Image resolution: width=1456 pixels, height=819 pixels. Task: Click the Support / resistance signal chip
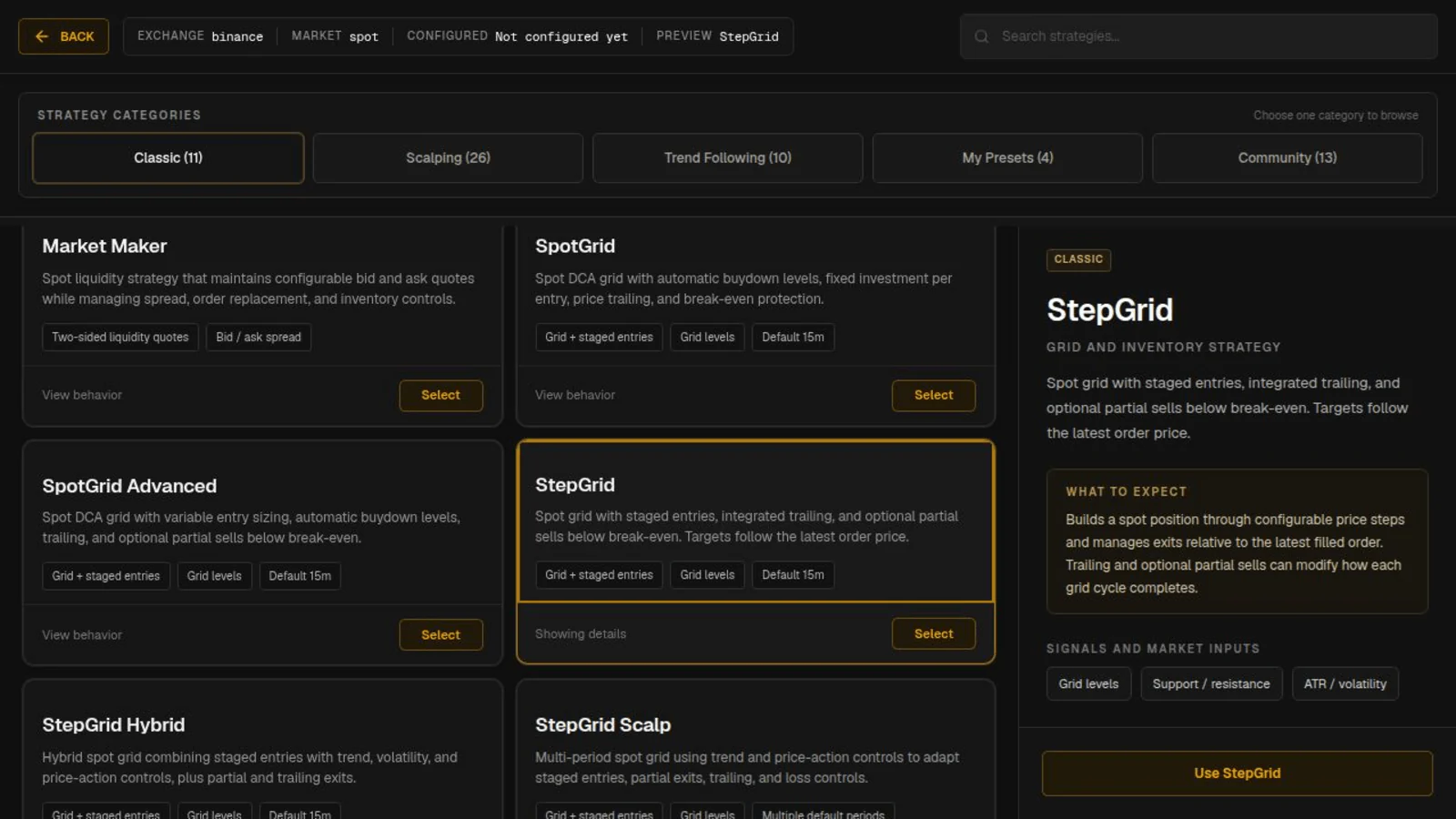(1211, 684)
